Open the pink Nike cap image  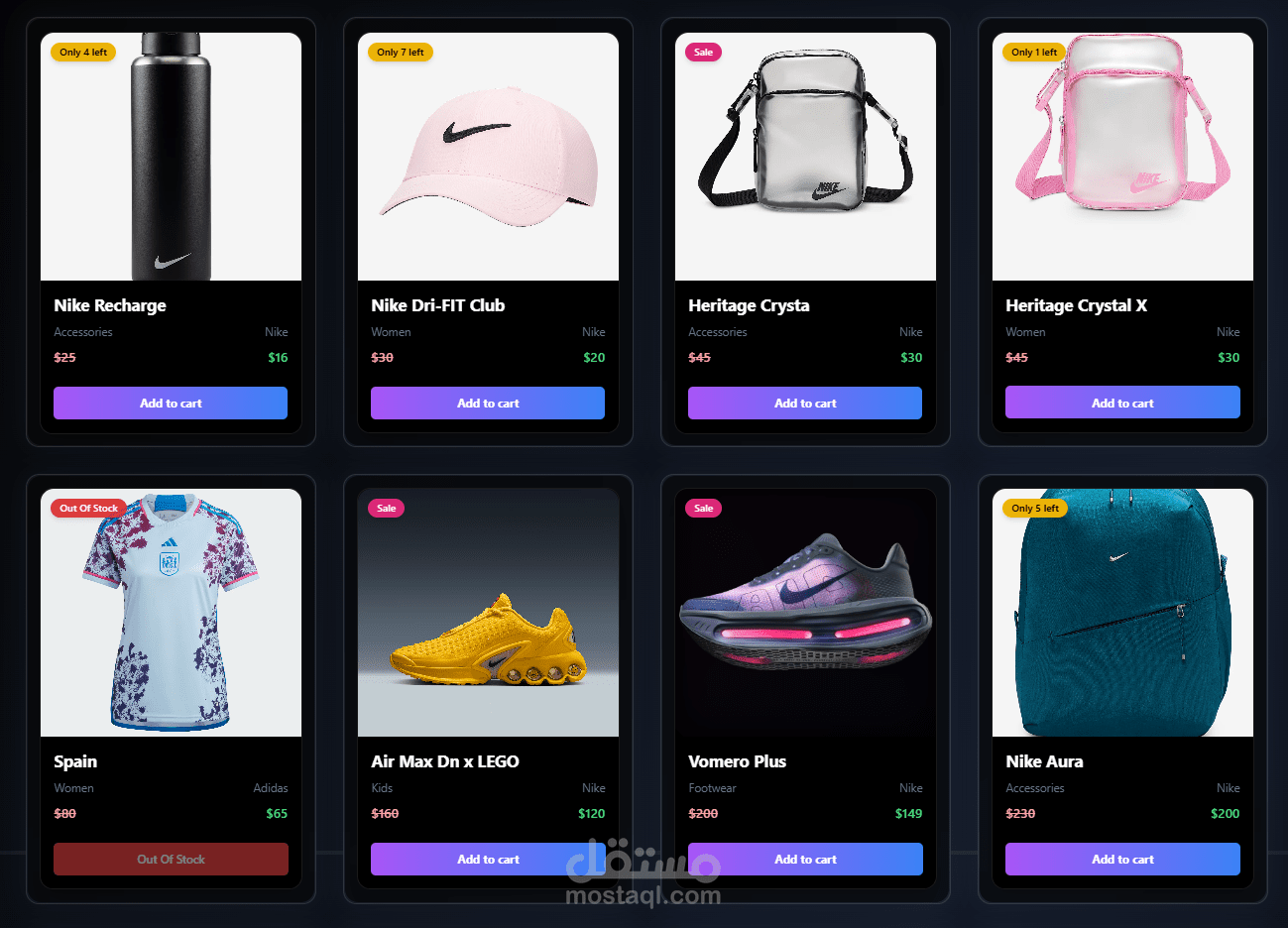(488, 157)
